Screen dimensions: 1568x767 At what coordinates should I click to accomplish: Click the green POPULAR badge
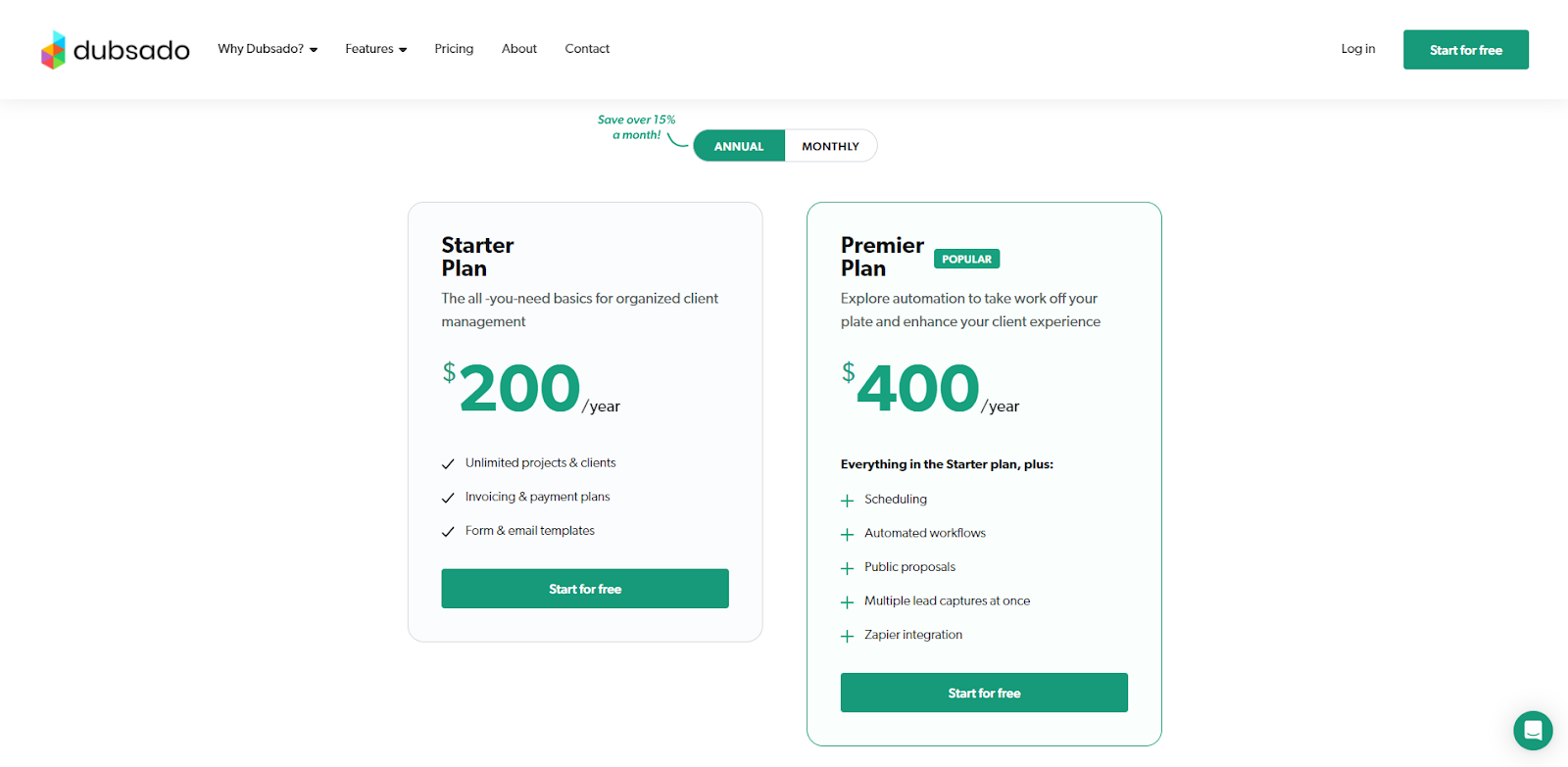coord(965,259)
